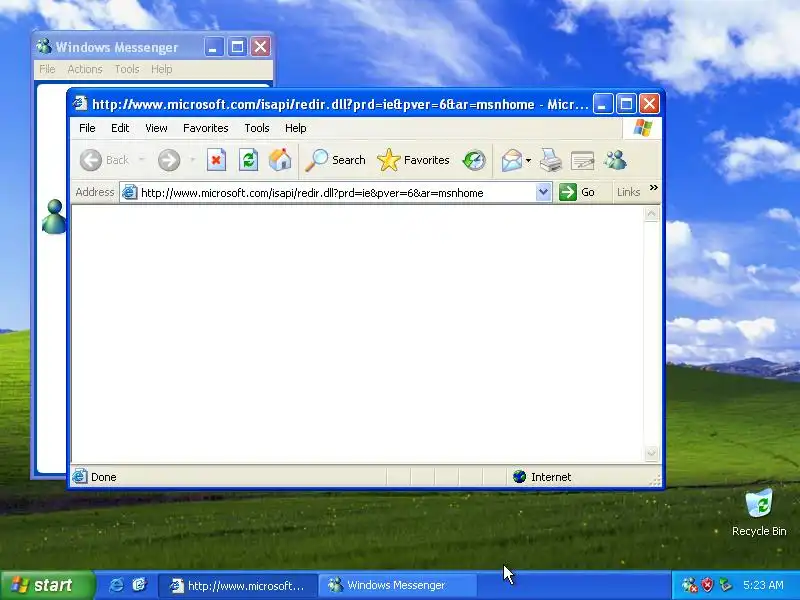
Task: Launch Internet Explorer from Quick Launch
Action: click(116, 585)
